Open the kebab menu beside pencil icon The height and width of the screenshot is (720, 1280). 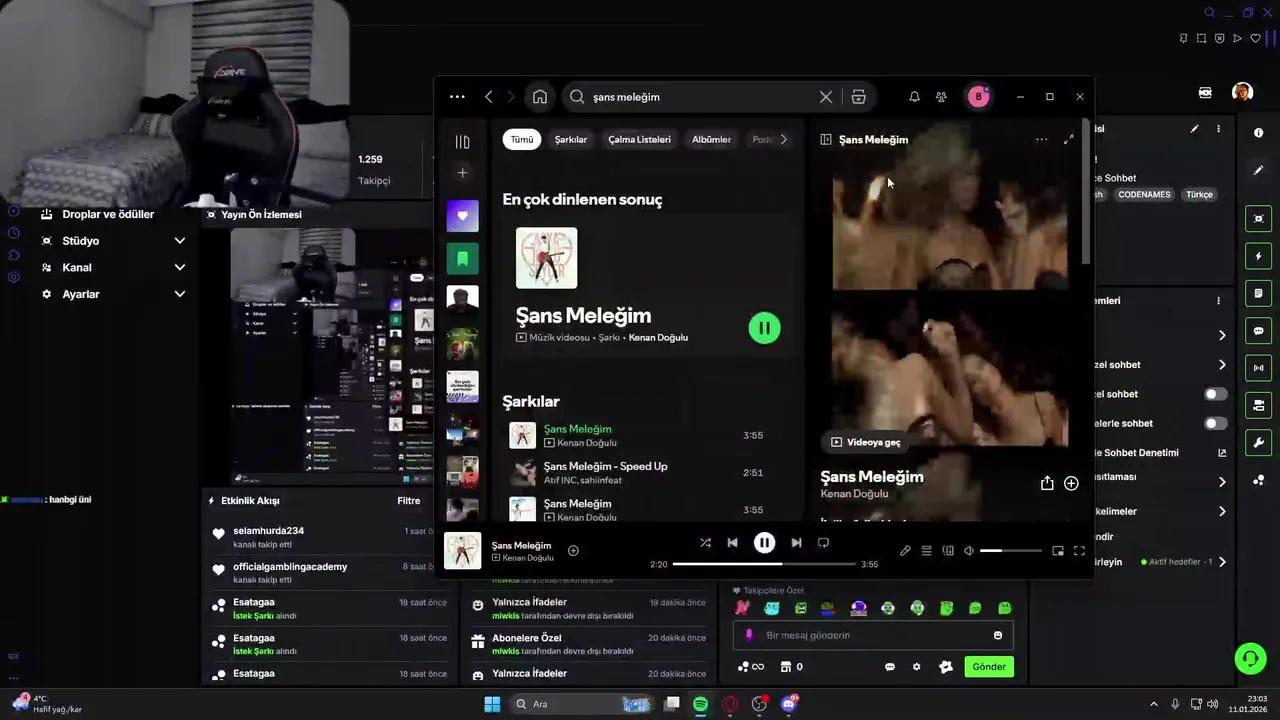tap(1218, 129)
